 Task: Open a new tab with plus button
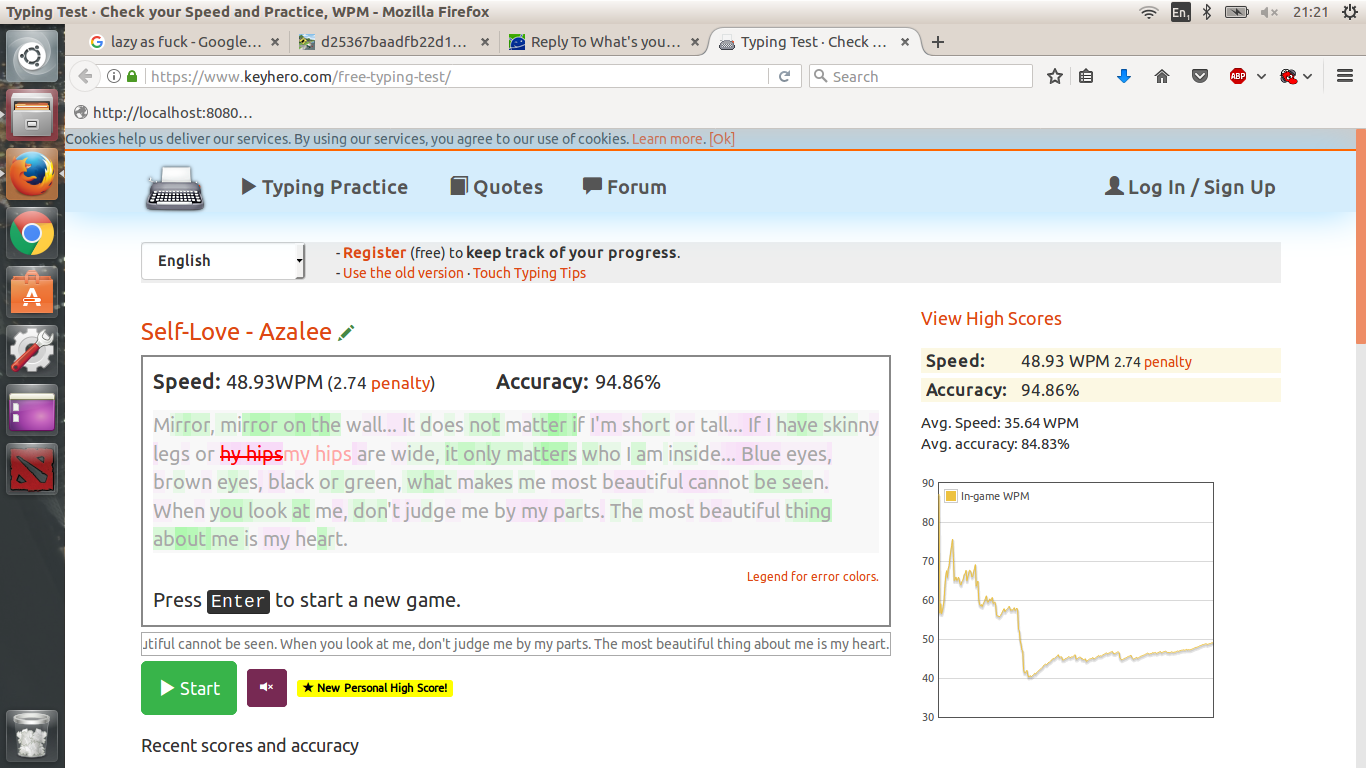pos(938,42)
